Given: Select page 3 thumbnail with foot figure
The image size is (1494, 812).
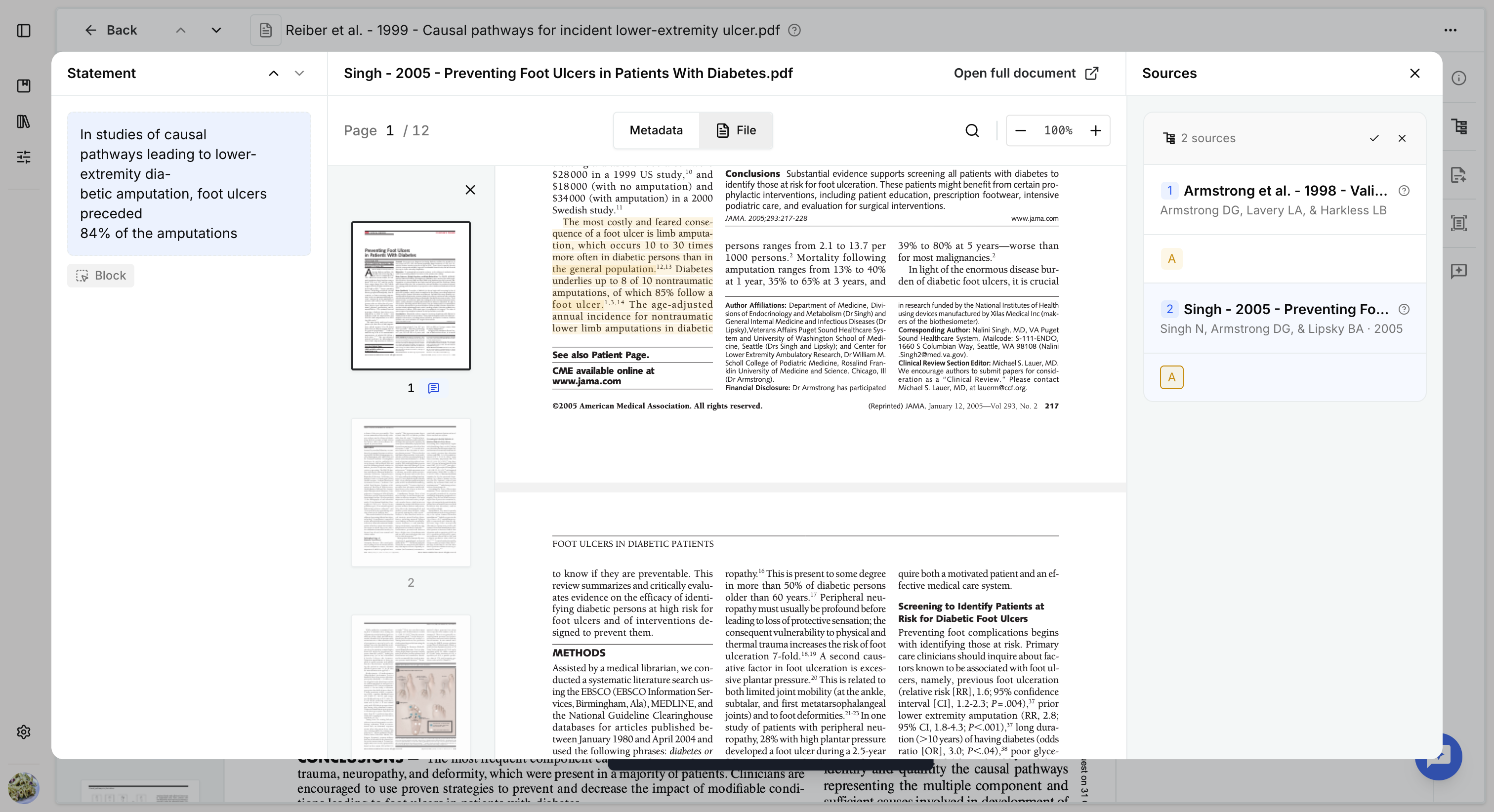Looking at the screenshot, I should click(411, 688).
